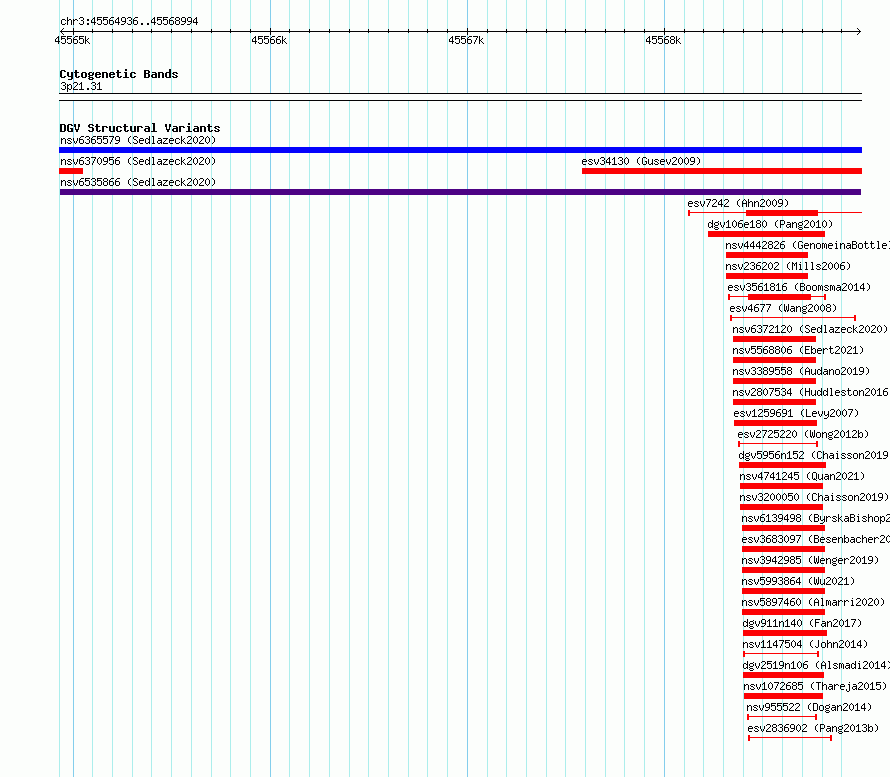890x777 pixels.
Task: Click the red esv34130 variant bar
Action: [x=722, y=171]
